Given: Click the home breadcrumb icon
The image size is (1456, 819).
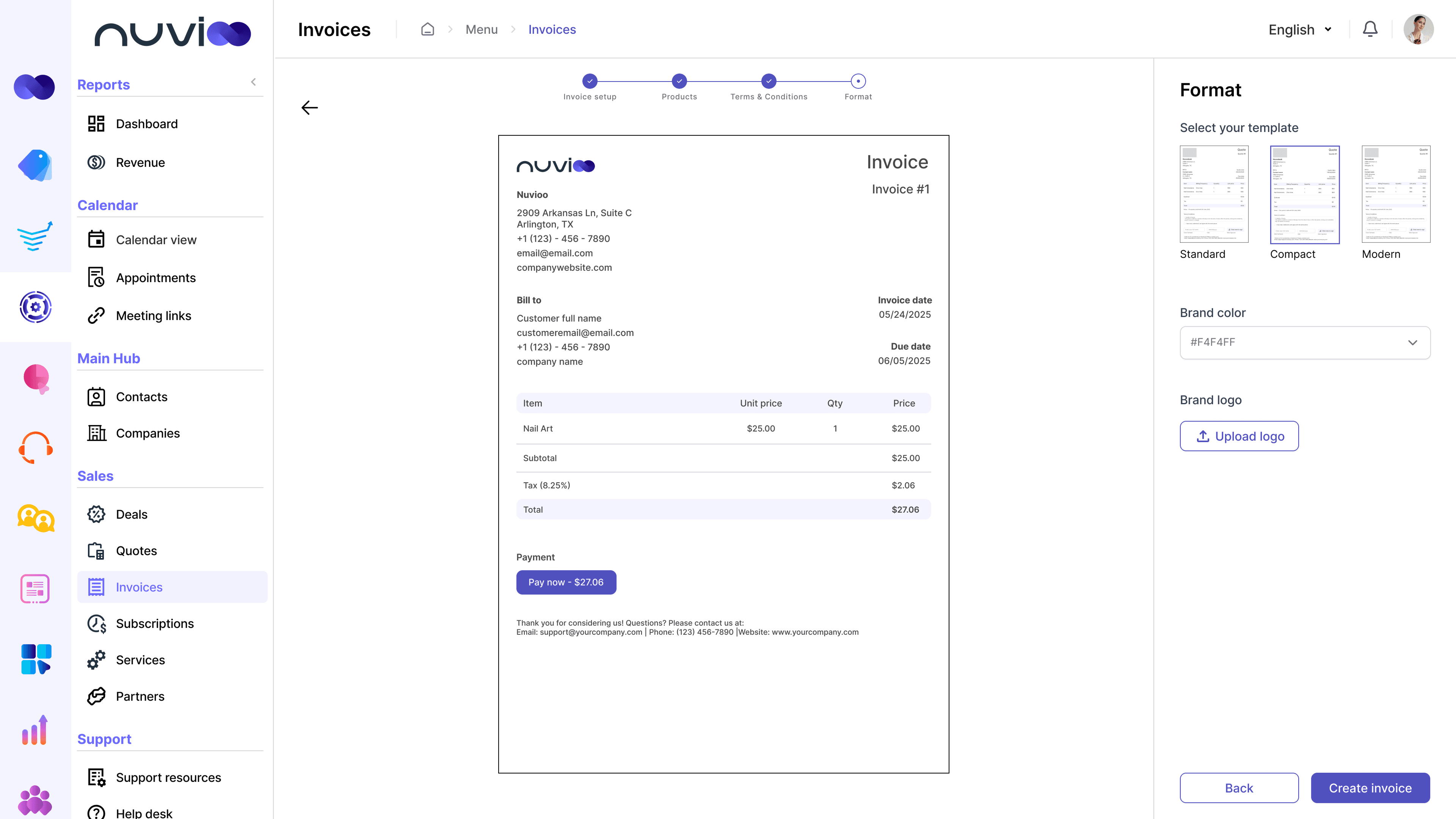Looking at the screenshot, I should (x=427, y=30).
